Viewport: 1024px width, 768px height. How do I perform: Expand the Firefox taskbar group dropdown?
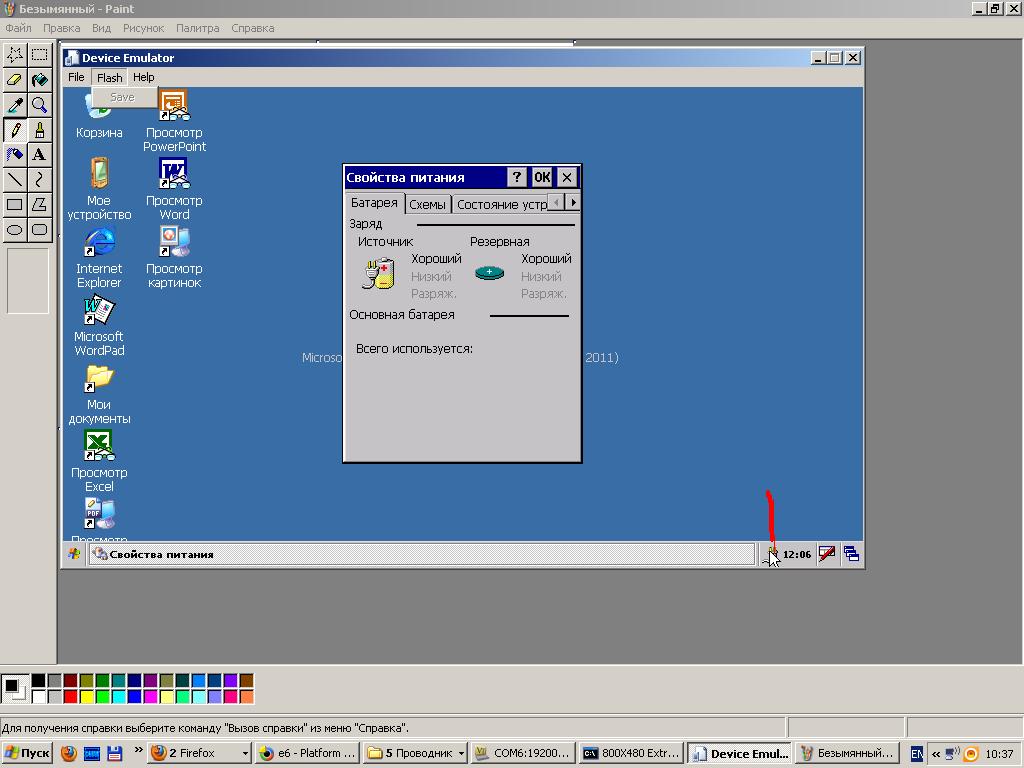point(244,753)
